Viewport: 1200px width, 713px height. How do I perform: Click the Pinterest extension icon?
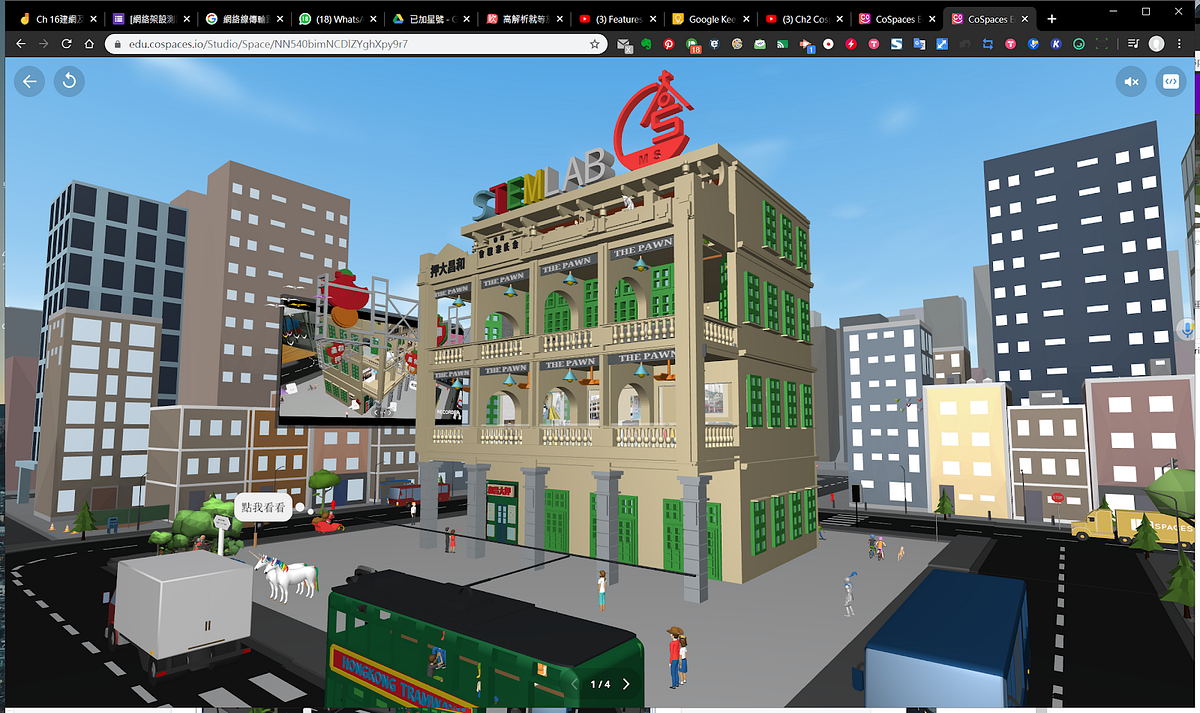(x=667, y=44)
